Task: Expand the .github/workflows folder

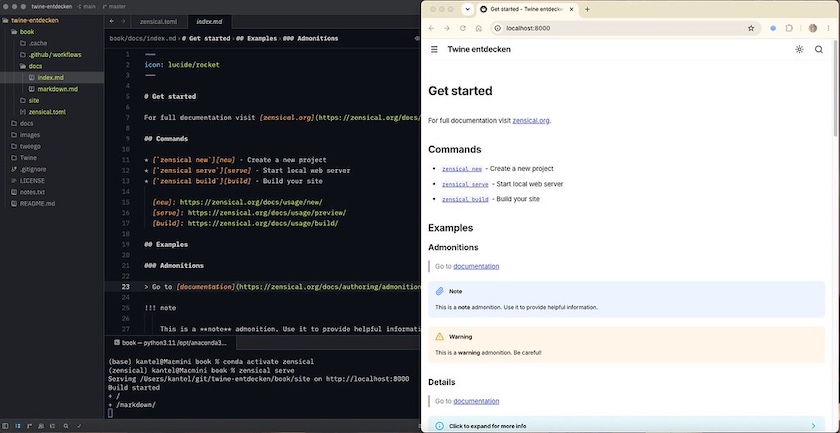Action: point(52,55)
